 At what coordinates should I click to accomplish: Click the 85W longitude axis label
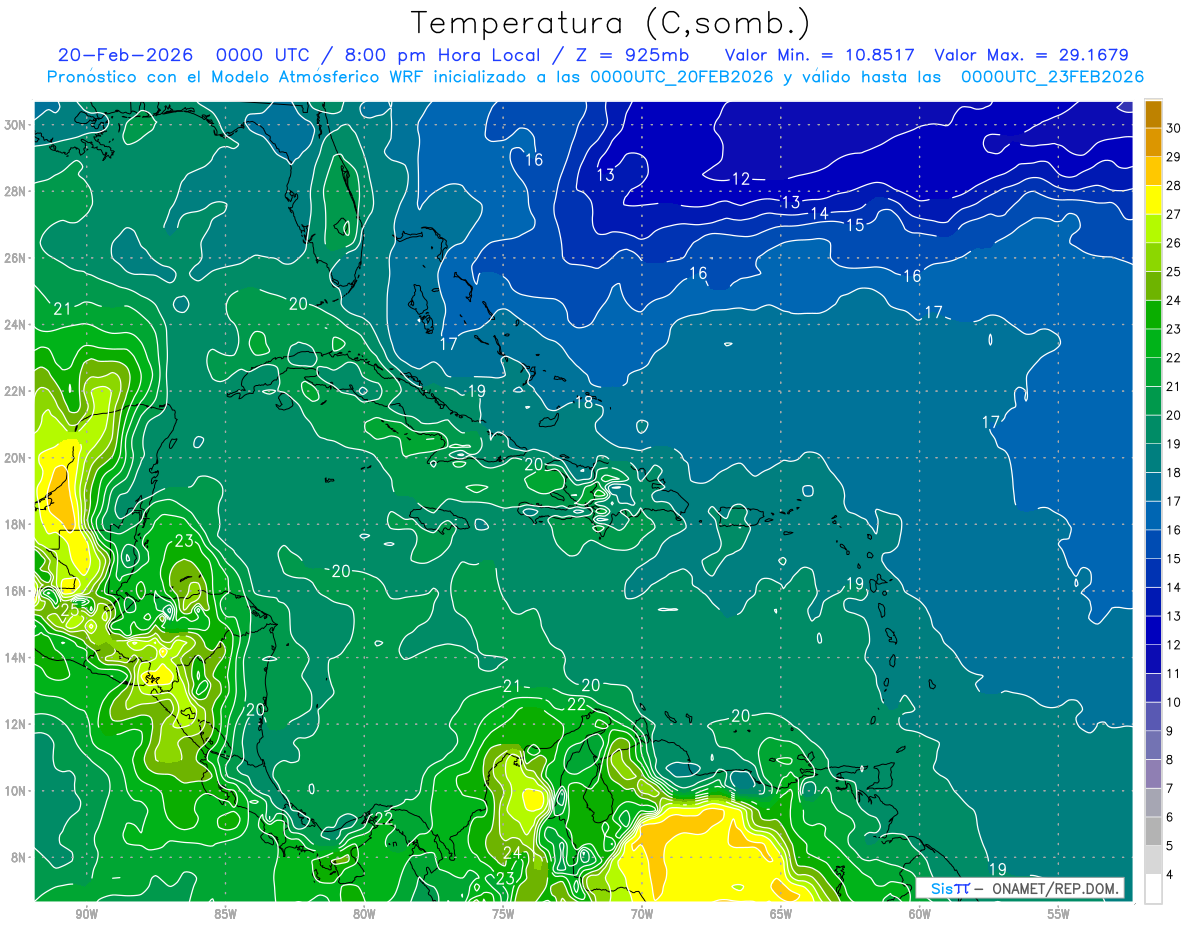click(x=225, y=914)
